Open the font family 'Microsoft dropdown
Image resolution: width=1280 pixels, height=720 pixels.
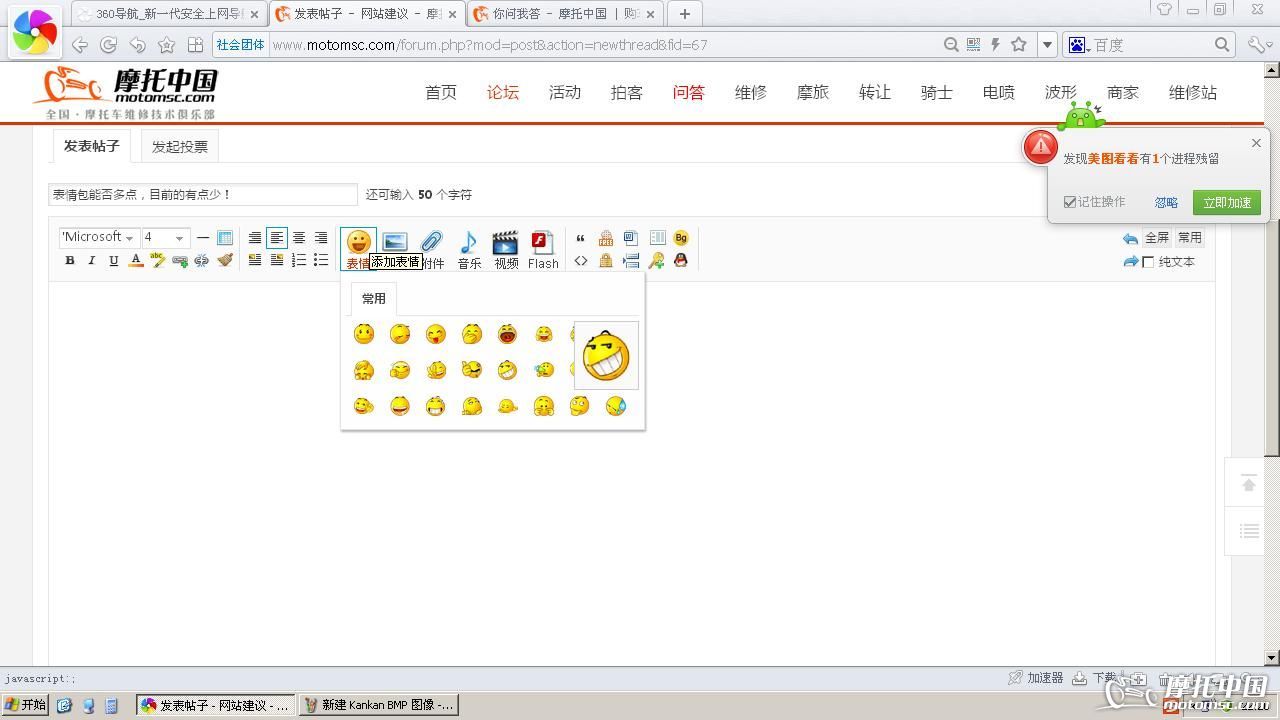pos(98,237)
